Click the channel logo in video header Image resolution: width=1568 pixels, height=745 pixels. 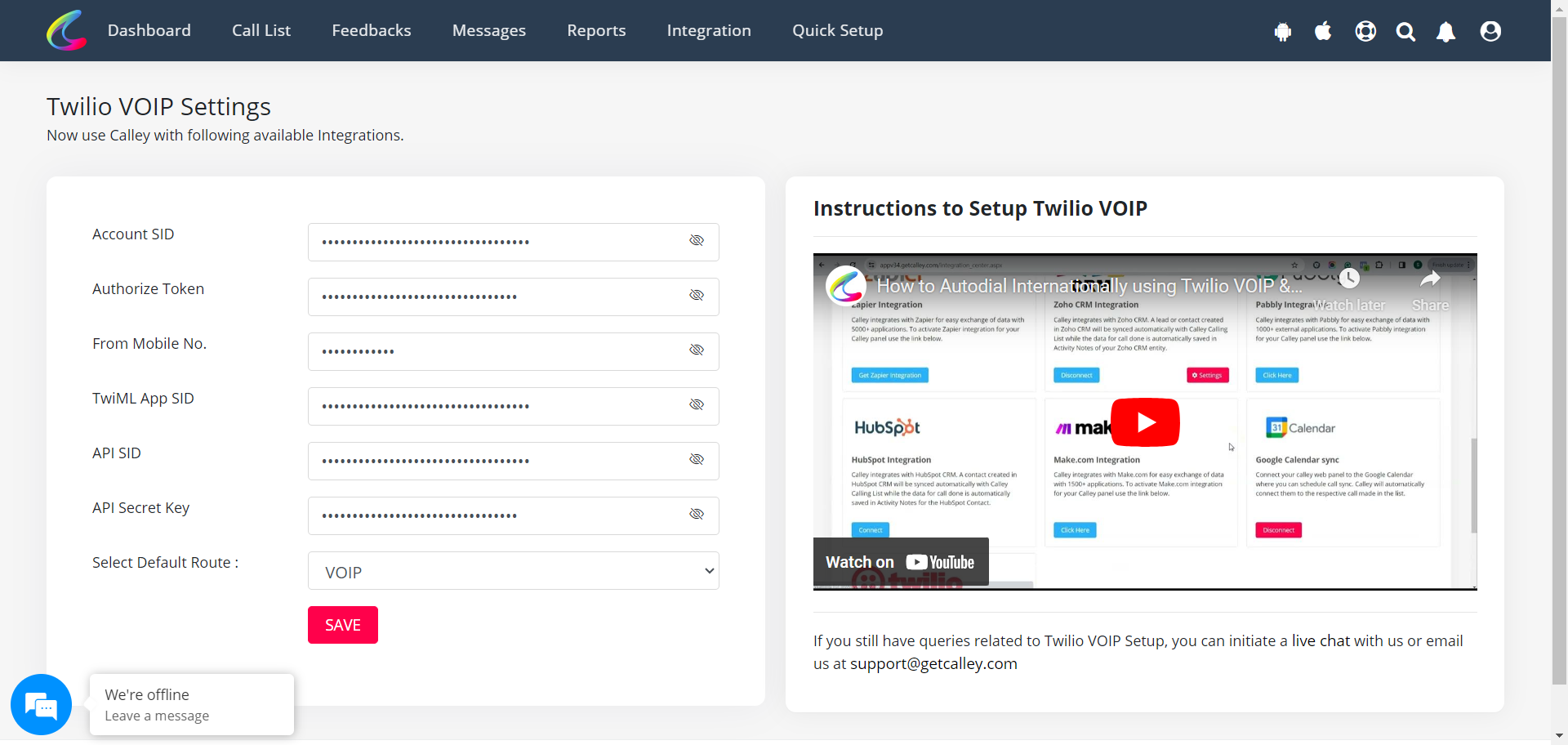point(845,286)
